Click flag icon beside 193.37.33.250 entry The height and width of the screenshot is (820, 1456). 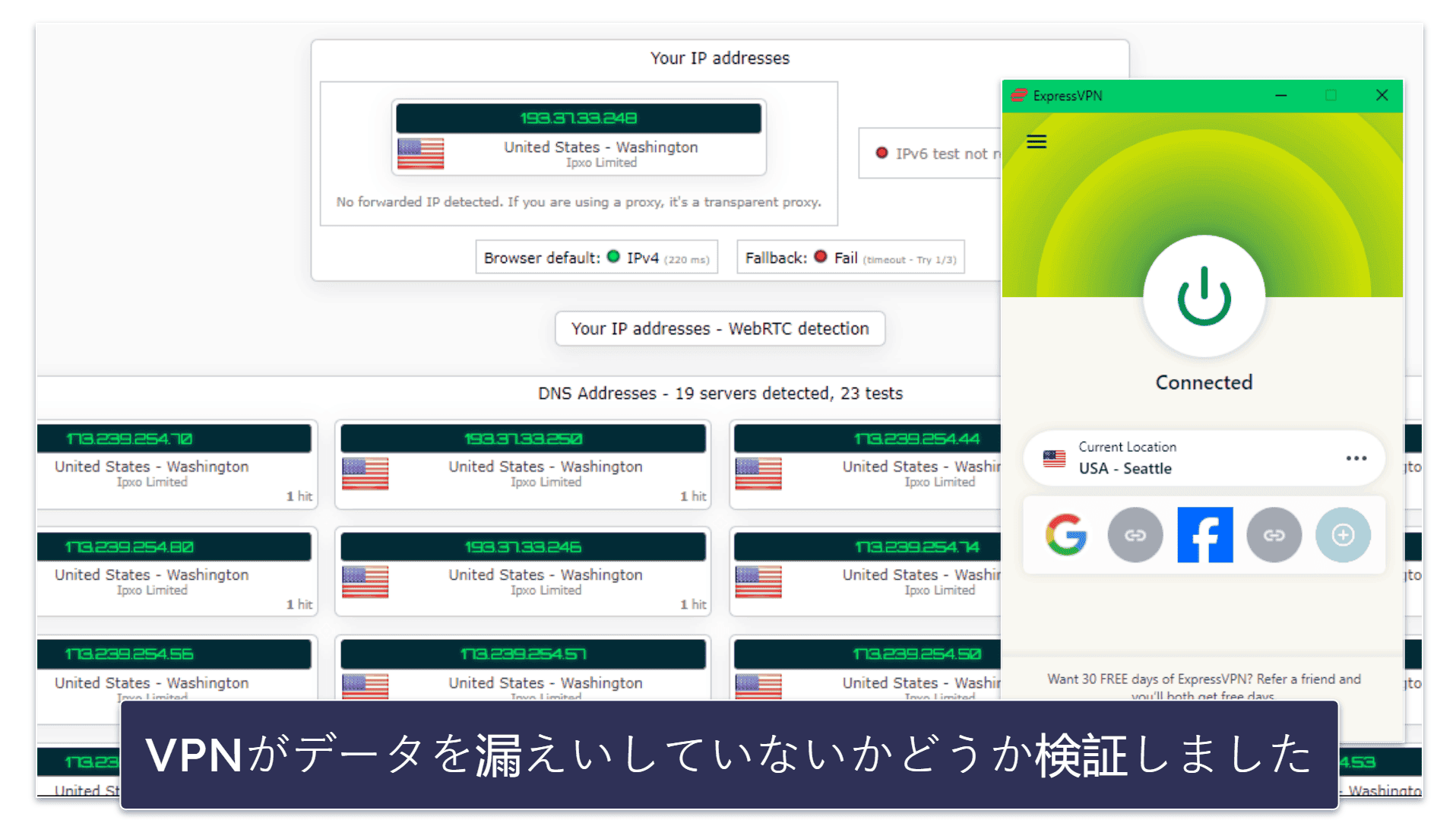click(365, 473)
